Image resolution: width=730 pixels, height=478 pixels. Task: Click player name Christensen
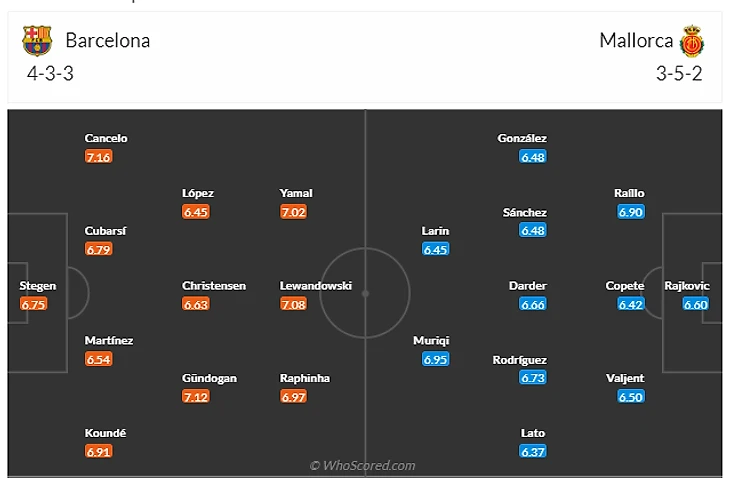click(x=214, y=286)
